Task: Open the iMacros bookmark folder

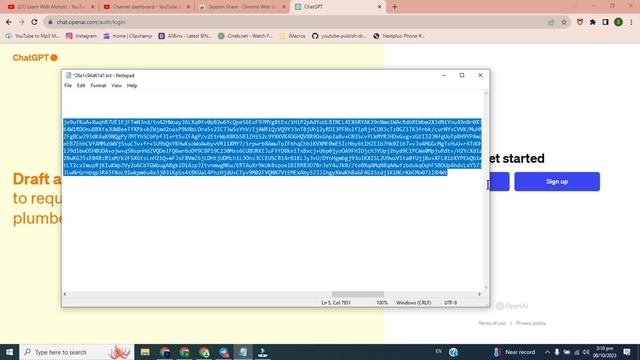Action: (292, 36)
